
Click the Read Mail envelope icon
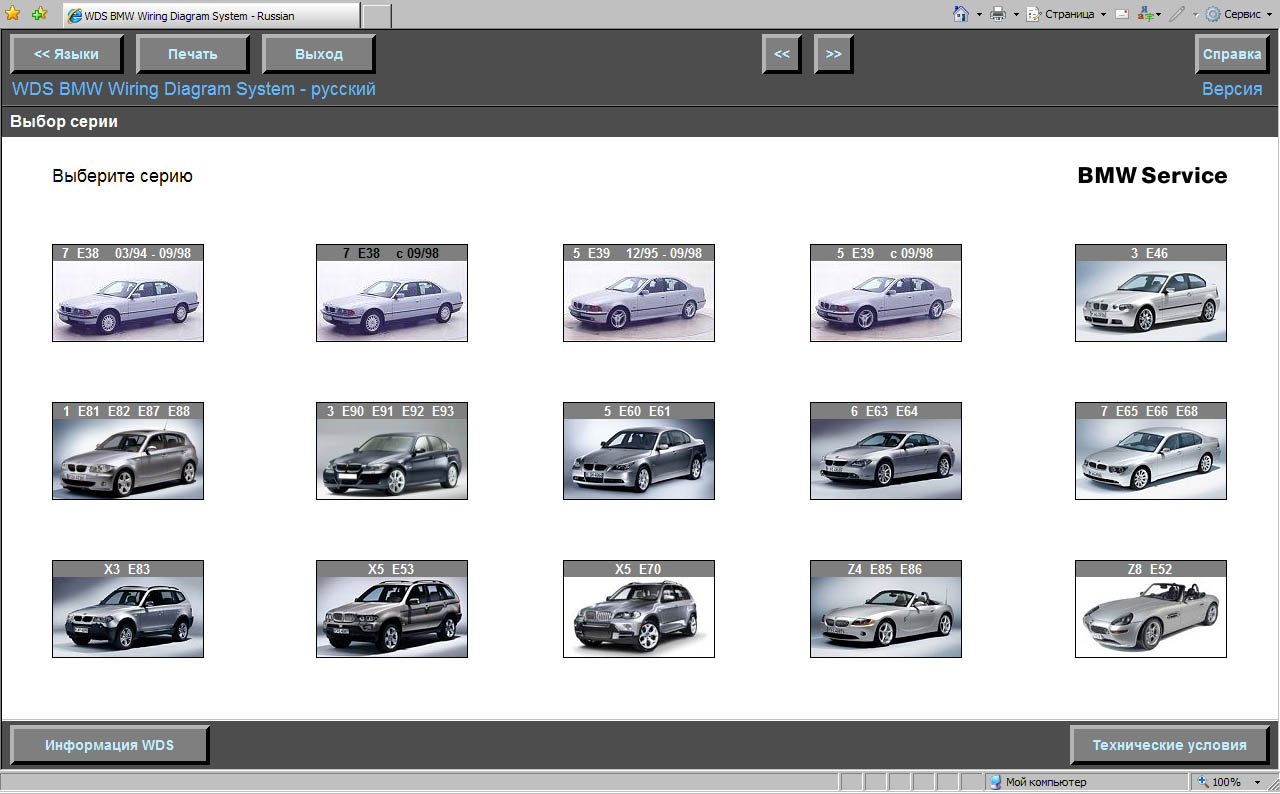coord(1122,14)
